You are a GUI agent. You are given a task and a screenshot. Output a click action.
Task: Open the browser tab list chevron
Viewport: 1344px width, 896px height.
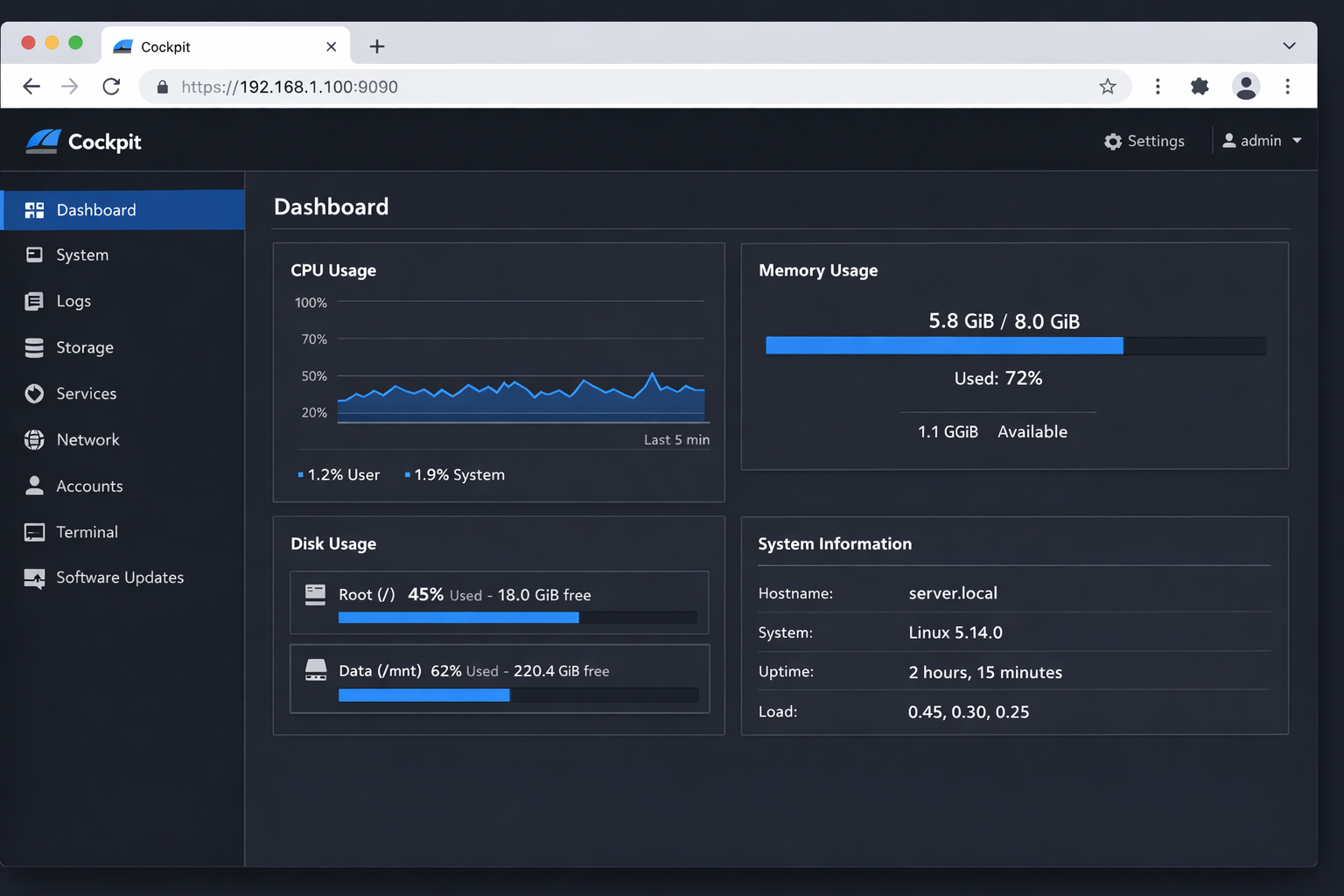tap(1288, 45)
